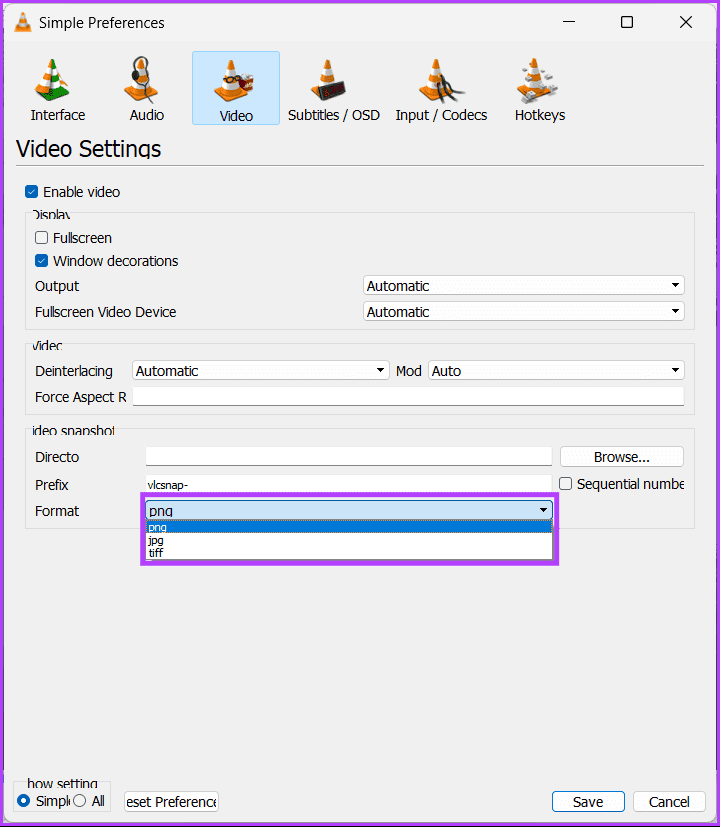This screenshot has width=720, height=827.
Task: Select the Video preferences cone icon
Action: 235,81
